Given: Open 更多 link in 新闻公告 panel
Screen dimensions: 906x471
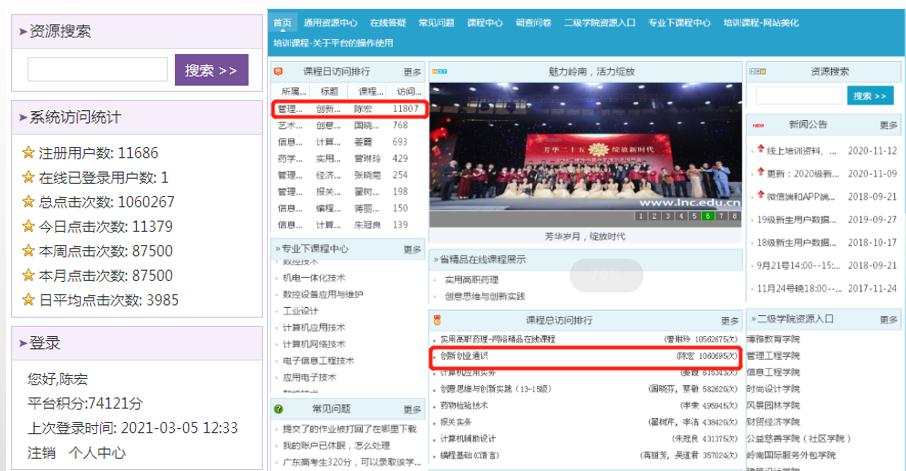Looking at the screenshot, I should [888, 126].
